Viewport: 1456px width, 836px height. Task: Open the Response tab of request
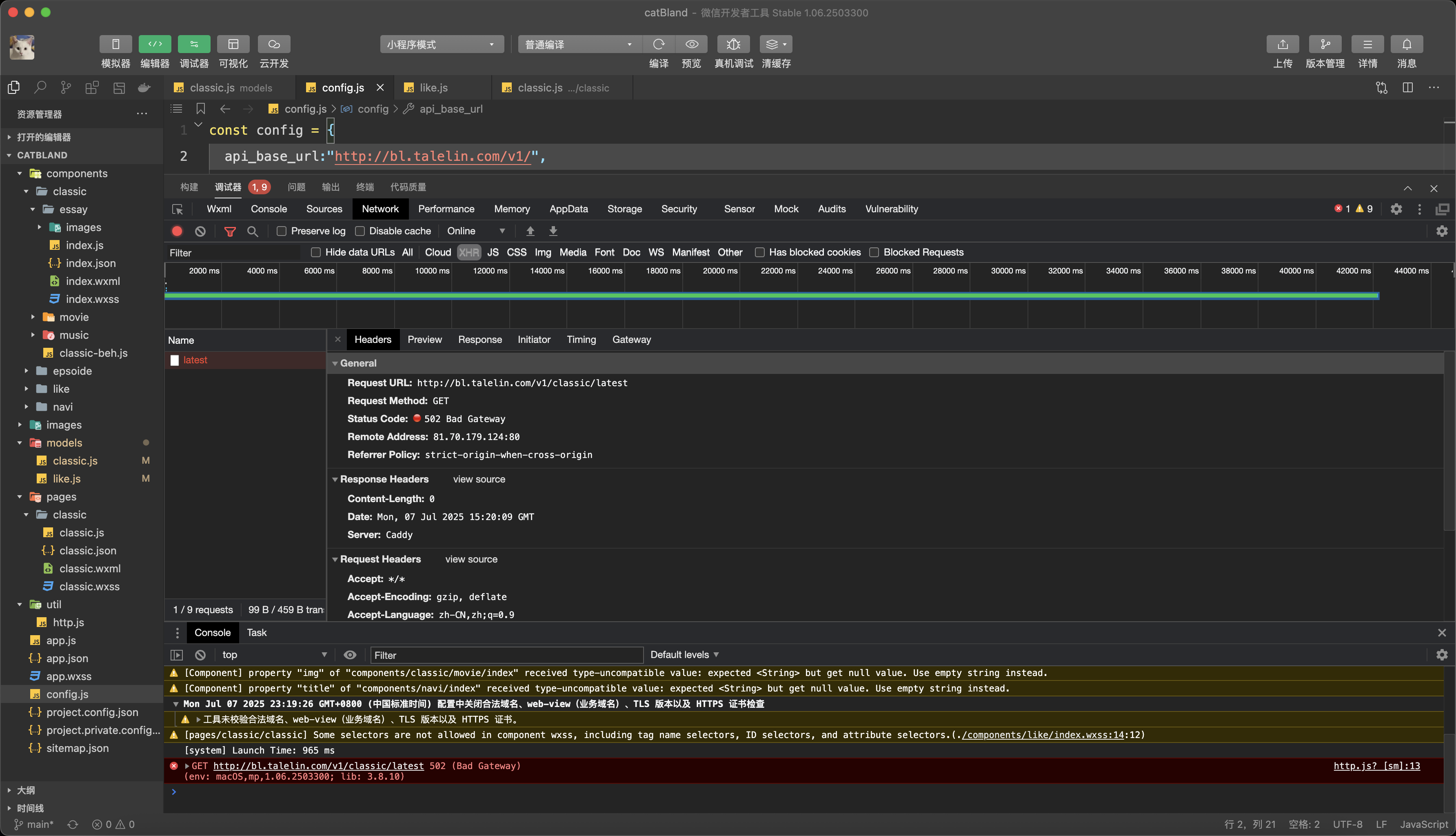coord(479,339)
